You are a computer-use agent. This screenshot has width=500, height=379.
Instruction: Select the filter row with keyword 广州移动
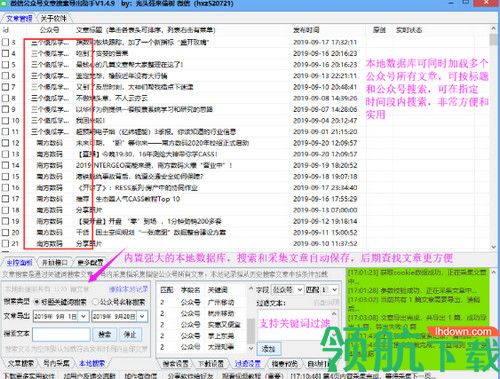pos(203,302)
